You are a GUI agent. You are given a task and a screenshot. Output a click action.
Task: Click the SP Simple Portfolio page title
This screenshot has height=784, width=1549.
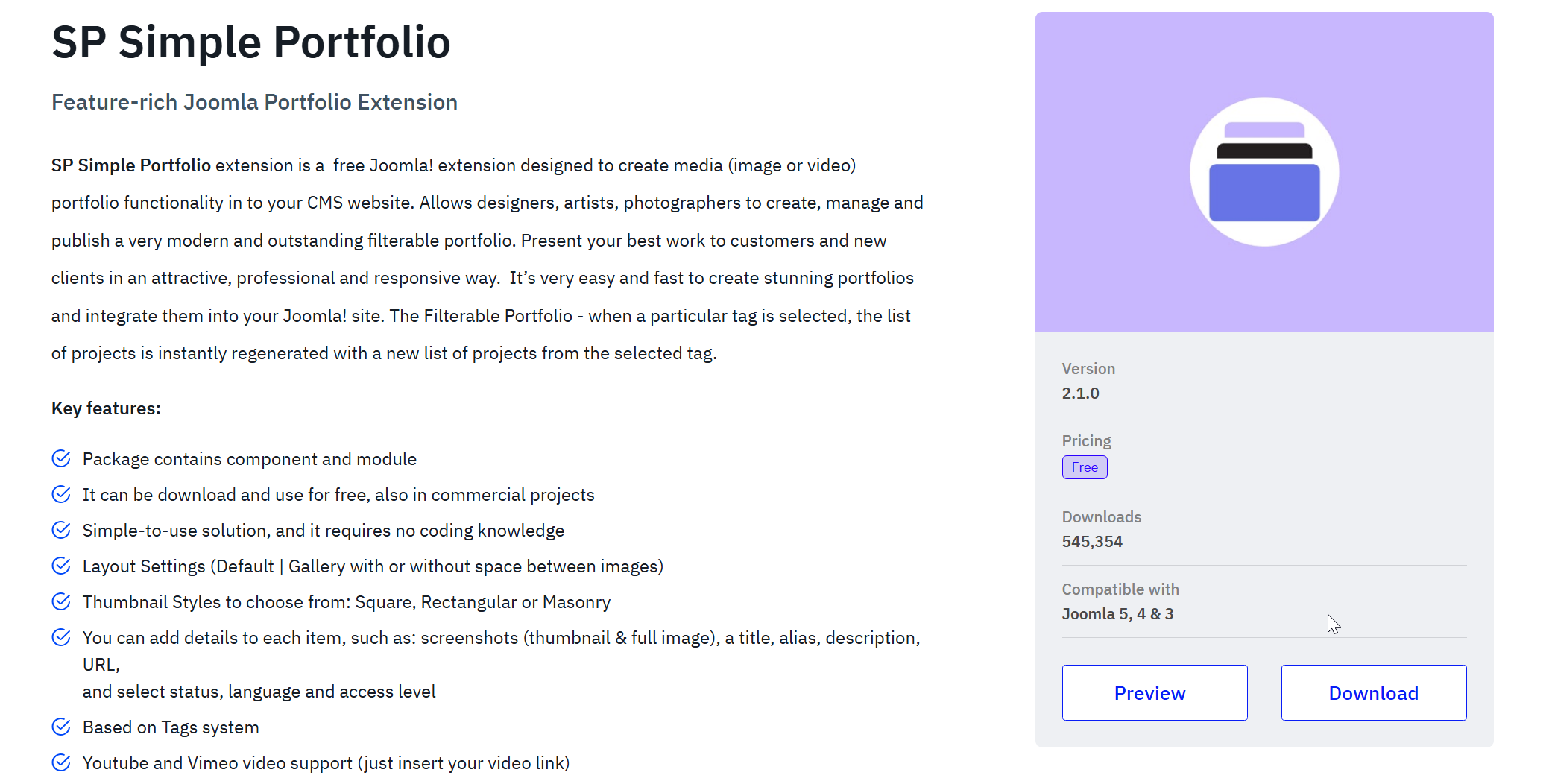point(250,42)
